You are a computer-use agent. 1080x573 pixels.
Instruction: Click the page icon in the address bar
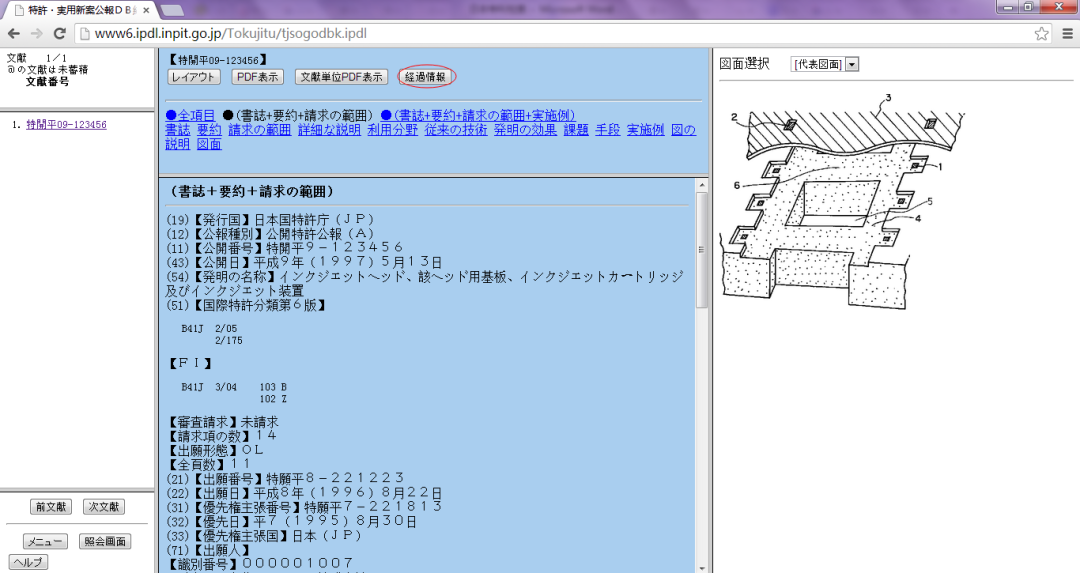[83, 33]
